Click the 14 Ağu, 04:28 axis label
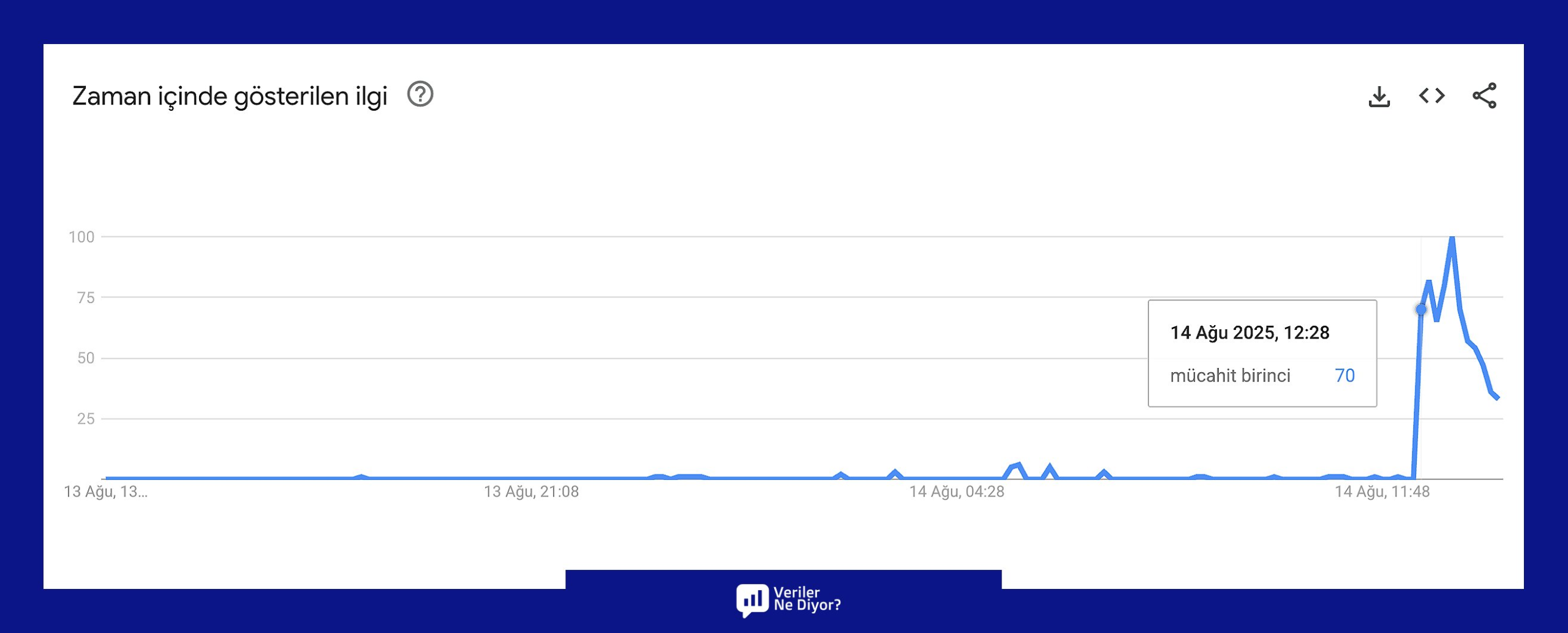The image size is (1568, 633). [956, 492]
